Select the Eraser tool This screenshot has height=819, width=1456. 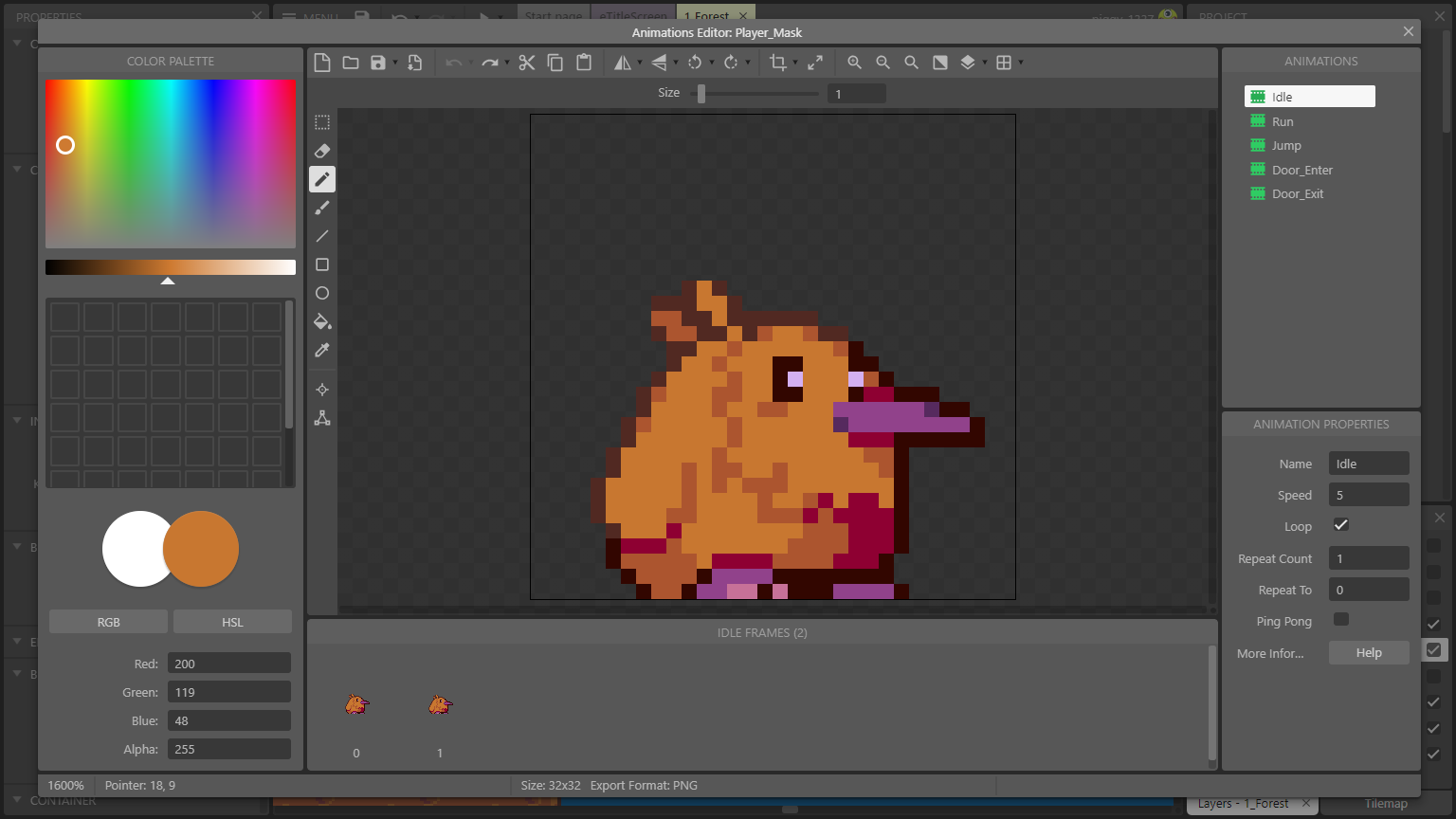click(322, 151)
